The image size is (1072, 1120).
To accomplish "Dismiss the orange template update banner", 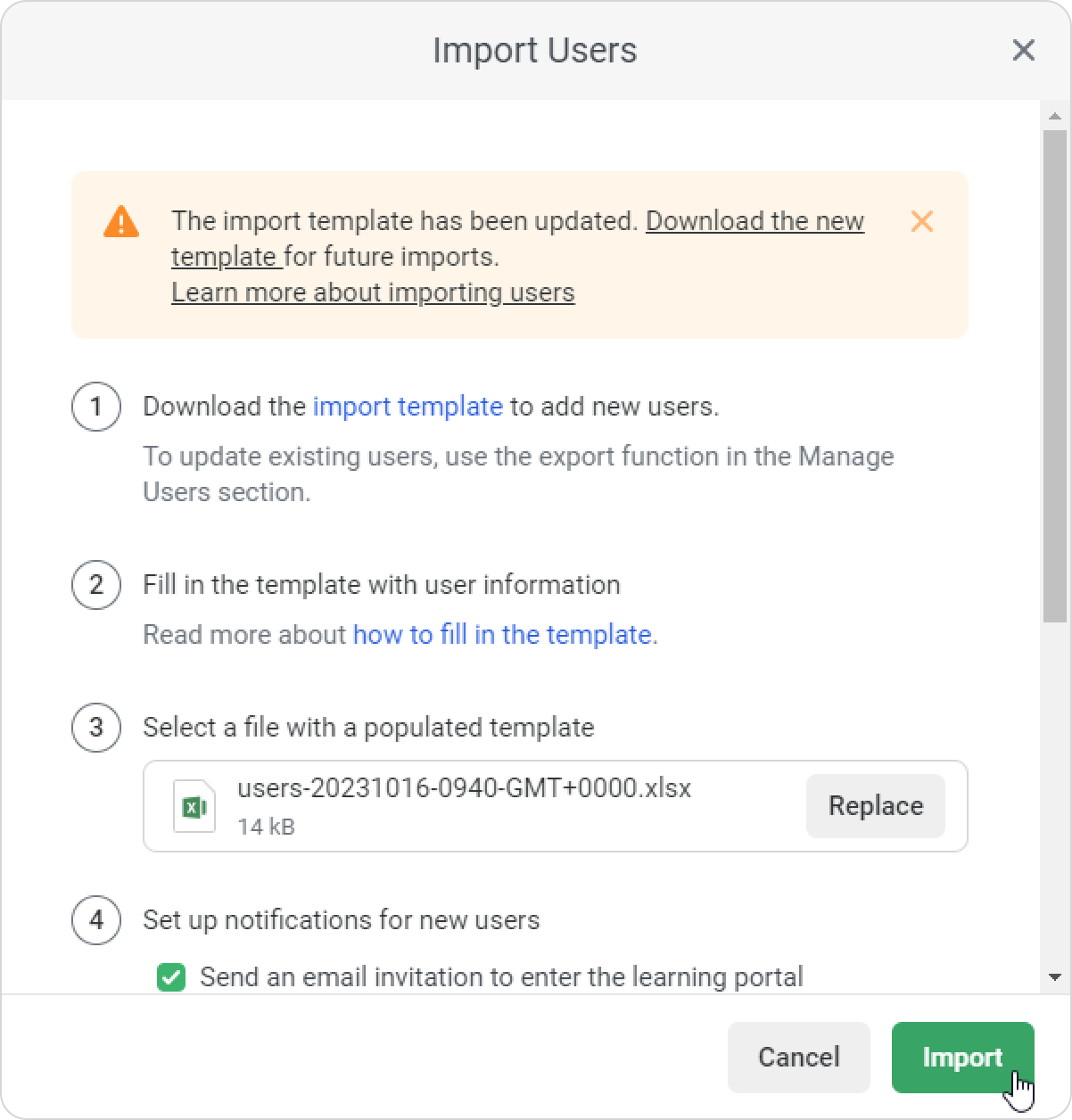I will [x=921, y=221].
